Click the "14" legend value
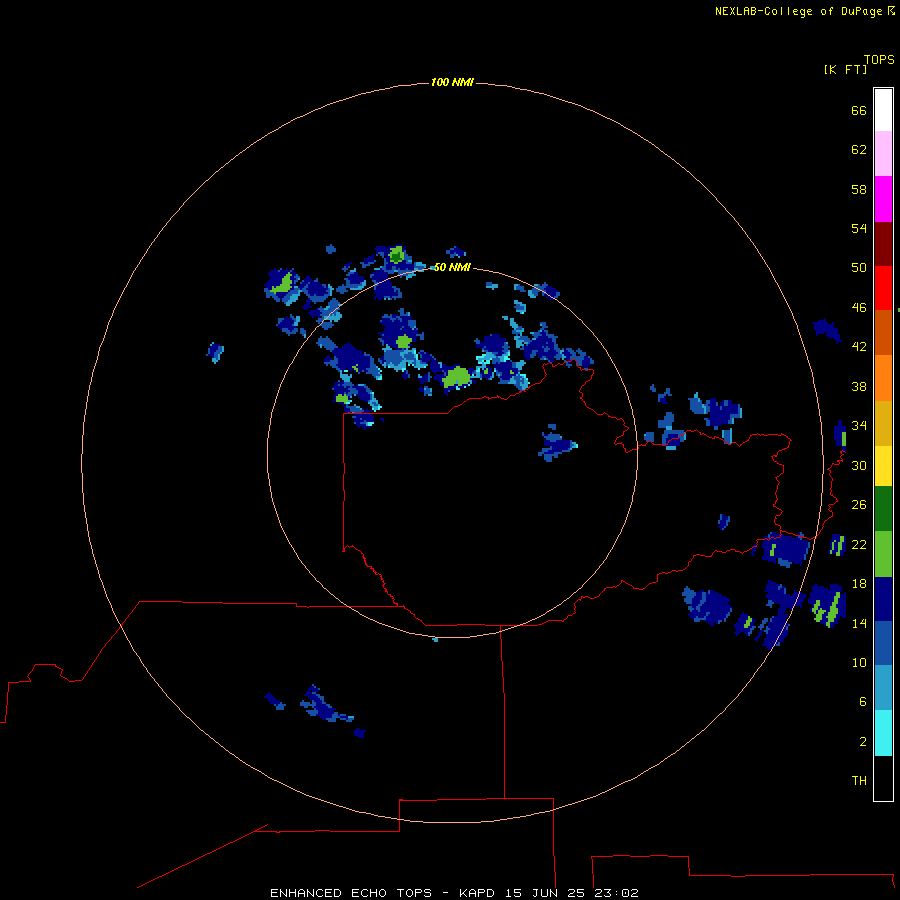This screenshot has width=900, height=900. point(859,624)
